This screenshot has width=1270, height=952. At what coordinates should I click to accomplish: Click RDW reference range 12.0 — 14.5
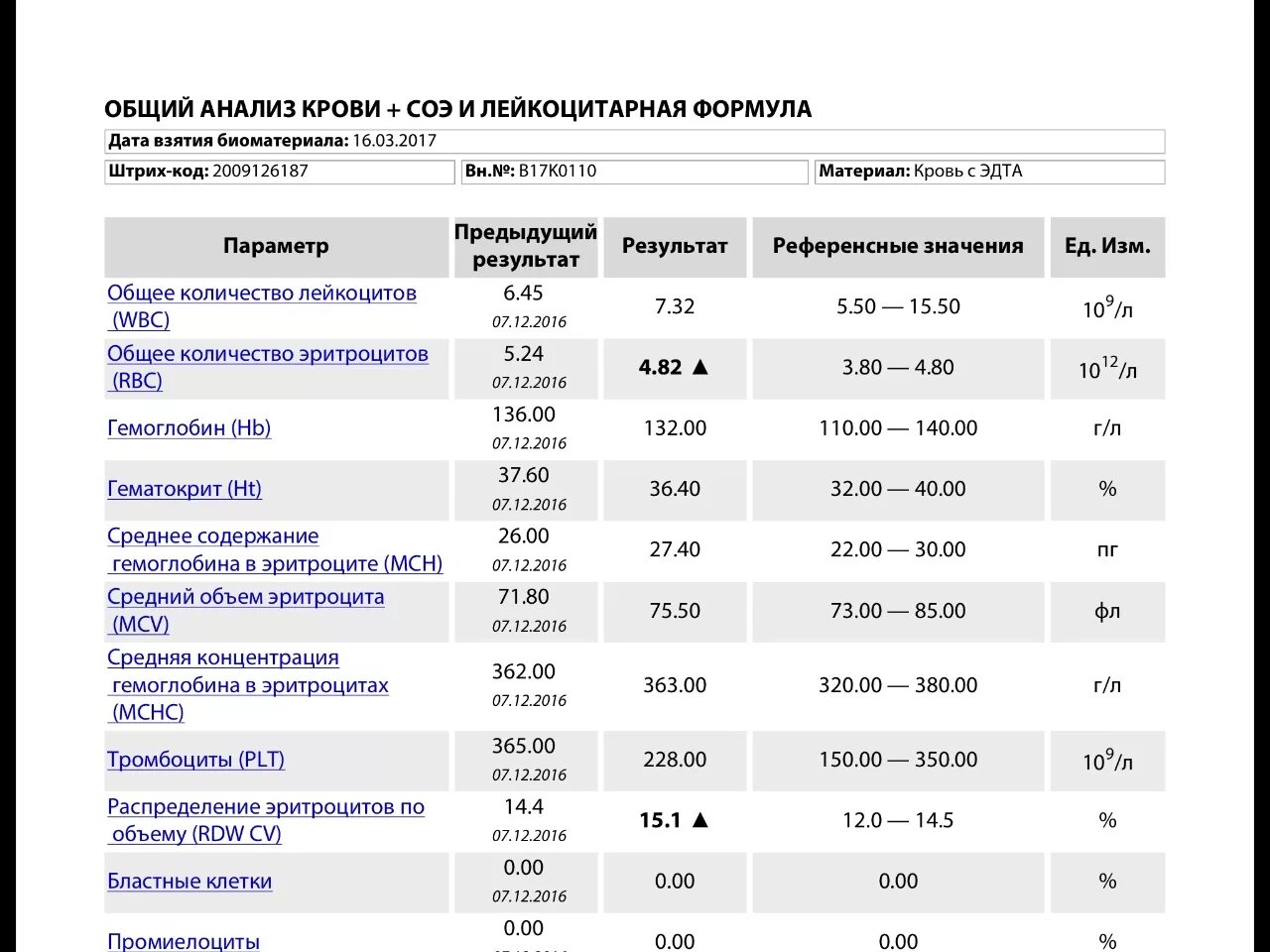coord(898,820)
